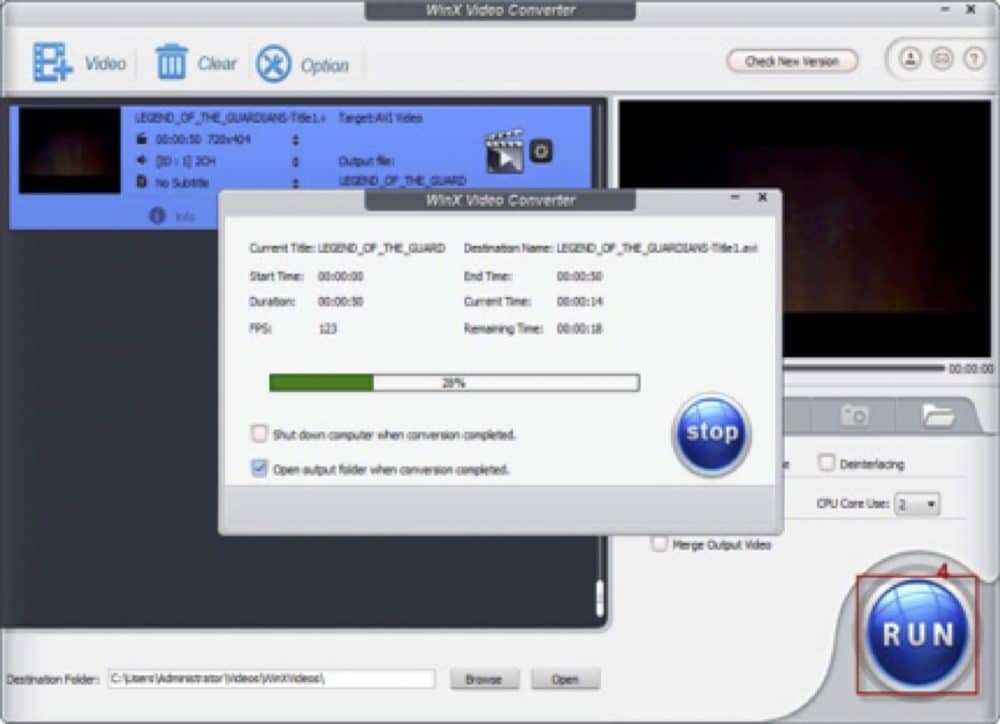Open the help question mark icon

click(x=974, y=59)
